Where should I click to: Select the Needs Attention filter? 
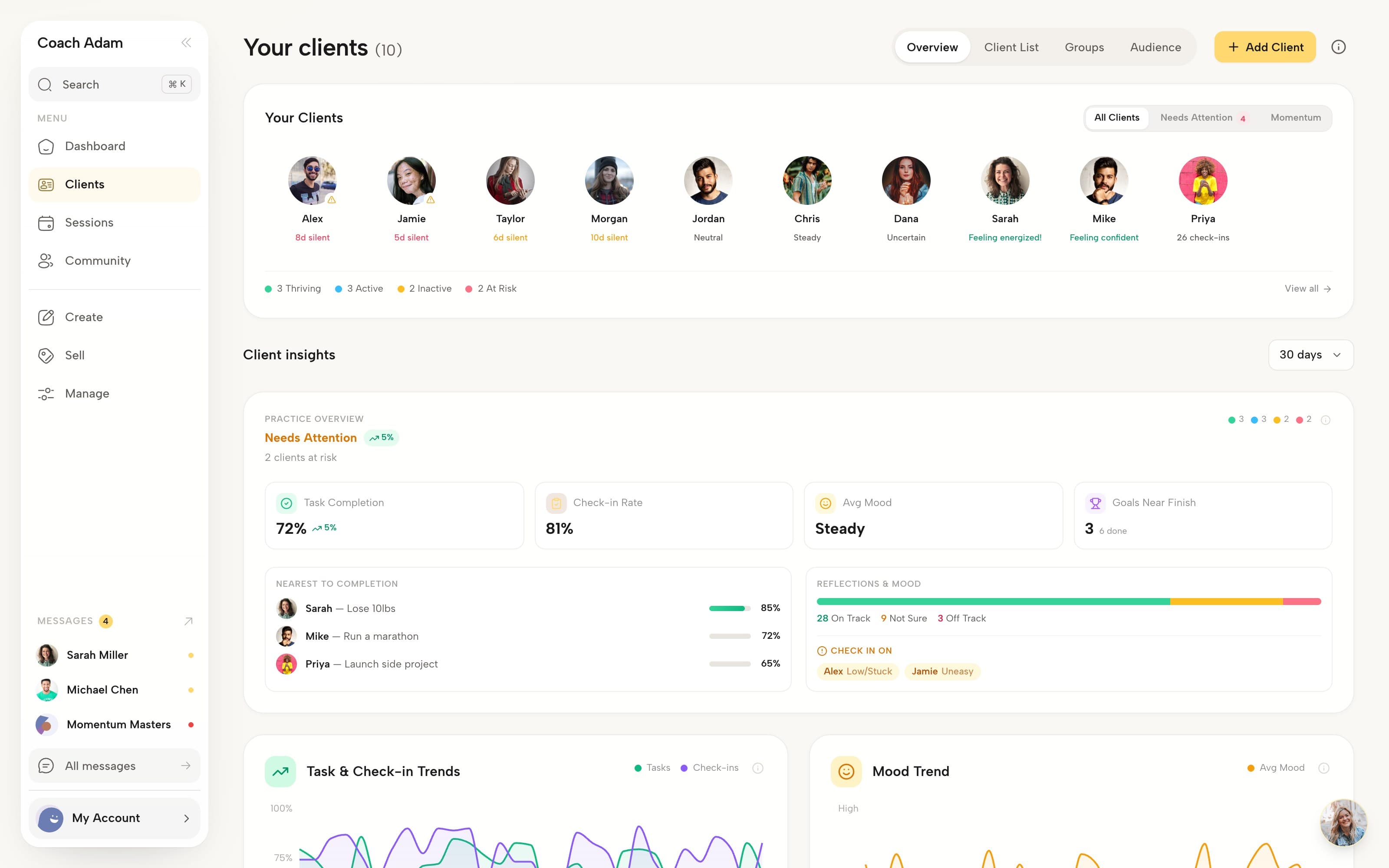[1203, 118]
